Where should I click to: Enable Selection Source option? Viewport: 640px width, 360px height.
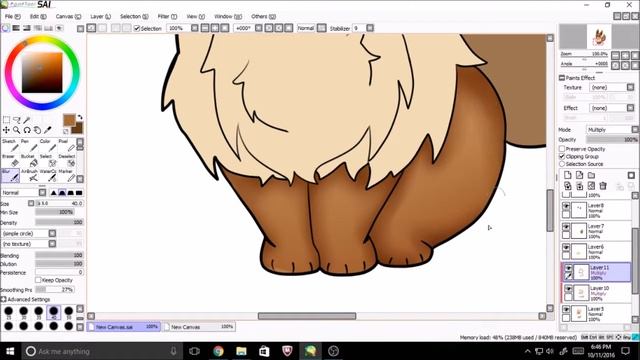(562, 164)
